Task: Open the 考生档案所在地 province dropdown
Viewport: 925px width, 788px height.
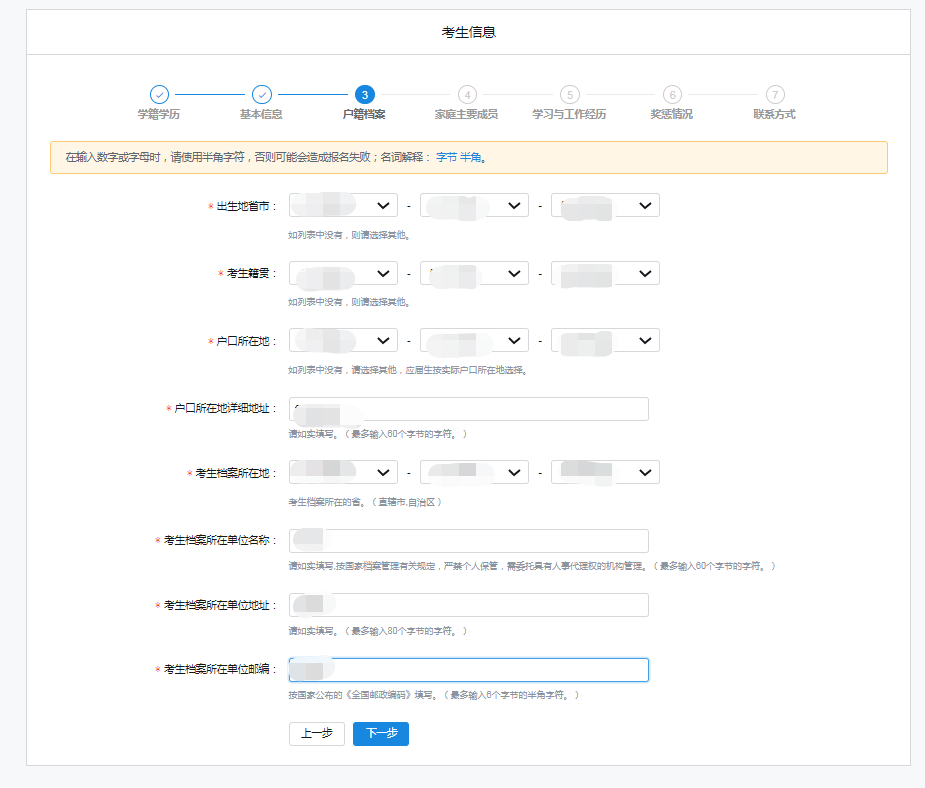Action: 343,472
